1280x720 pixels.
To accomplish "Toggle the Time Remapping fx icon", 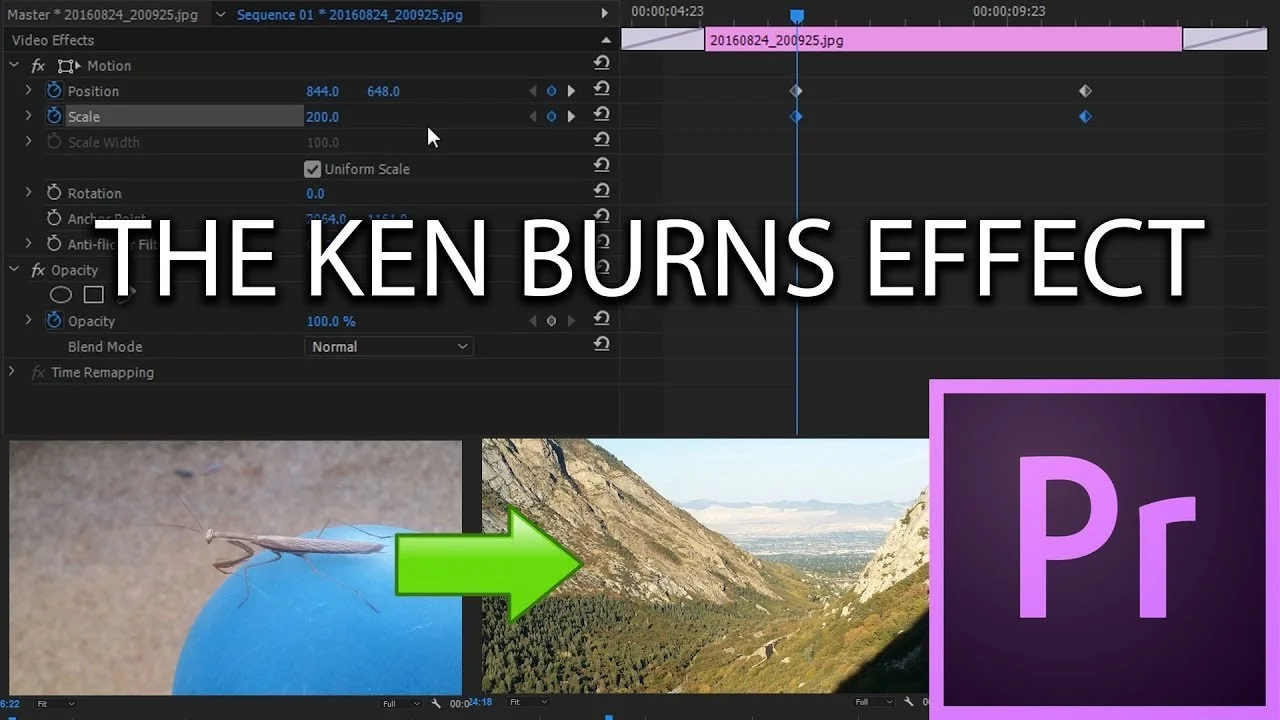I will pos(38,372).
